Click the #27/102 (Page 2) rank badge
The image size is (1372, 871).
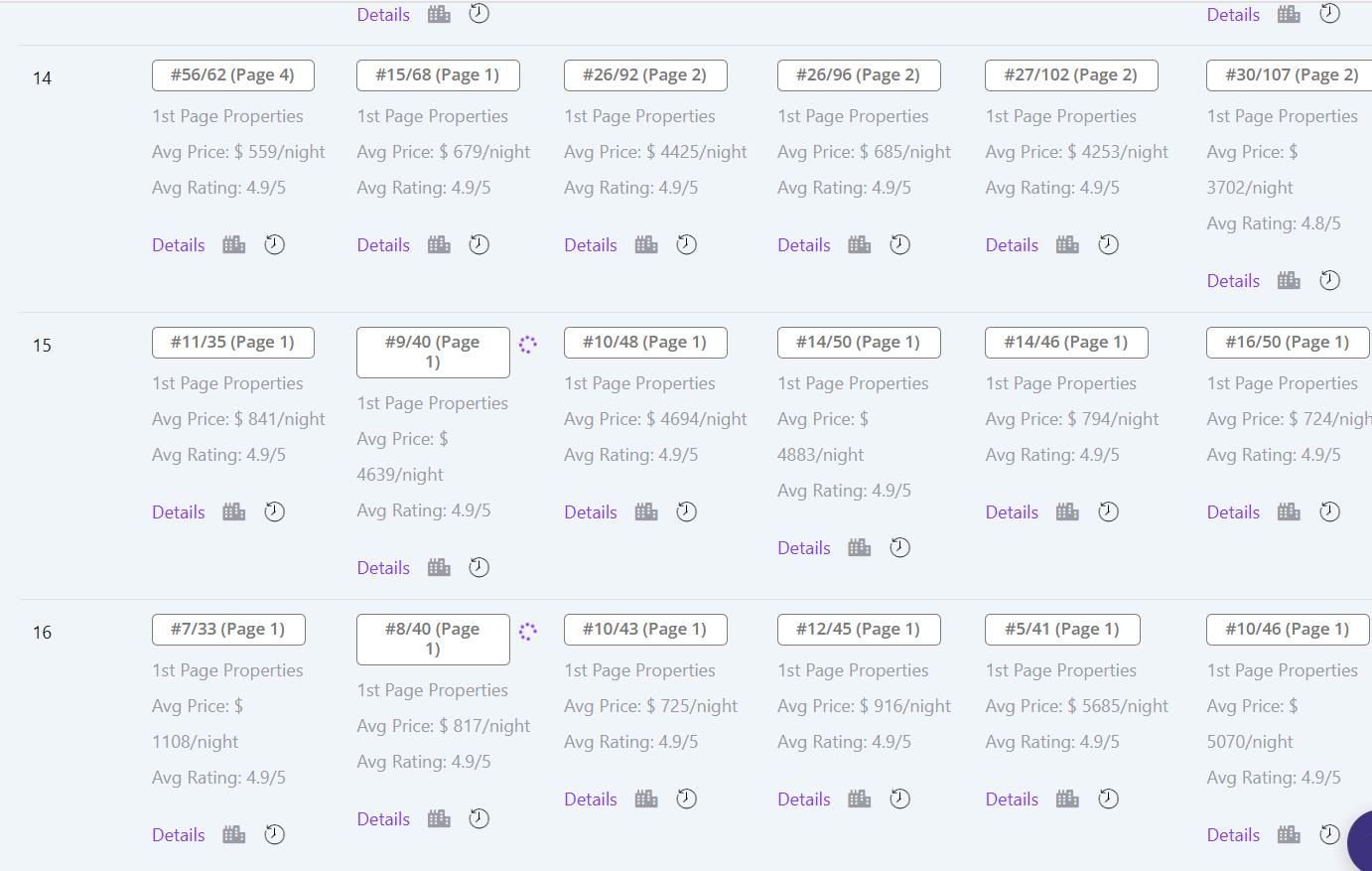(1071, 74)
